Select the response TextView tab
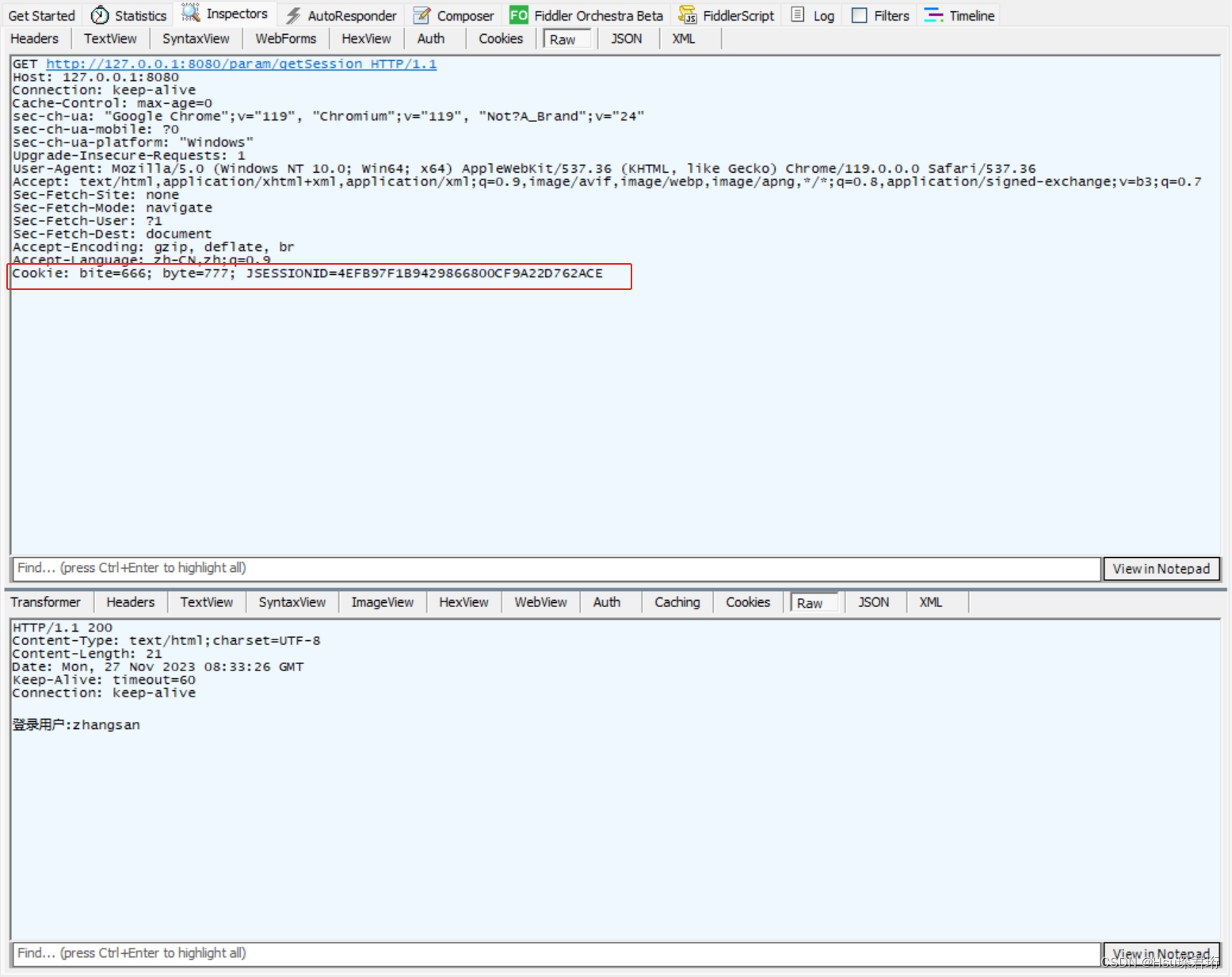Image resolution: width=1232 pixels, height=977 pixels. coord(206,602)
